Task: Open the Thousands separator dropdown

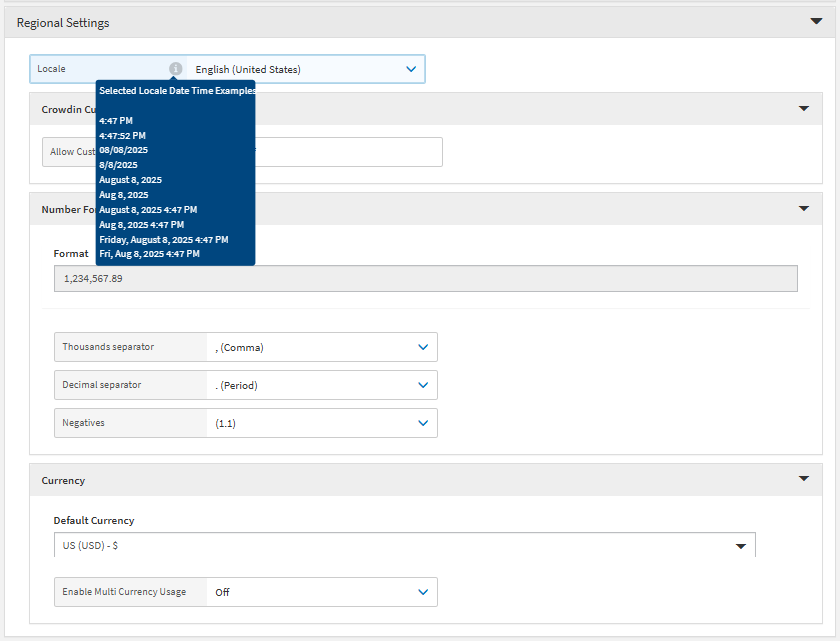Action: 423,347
